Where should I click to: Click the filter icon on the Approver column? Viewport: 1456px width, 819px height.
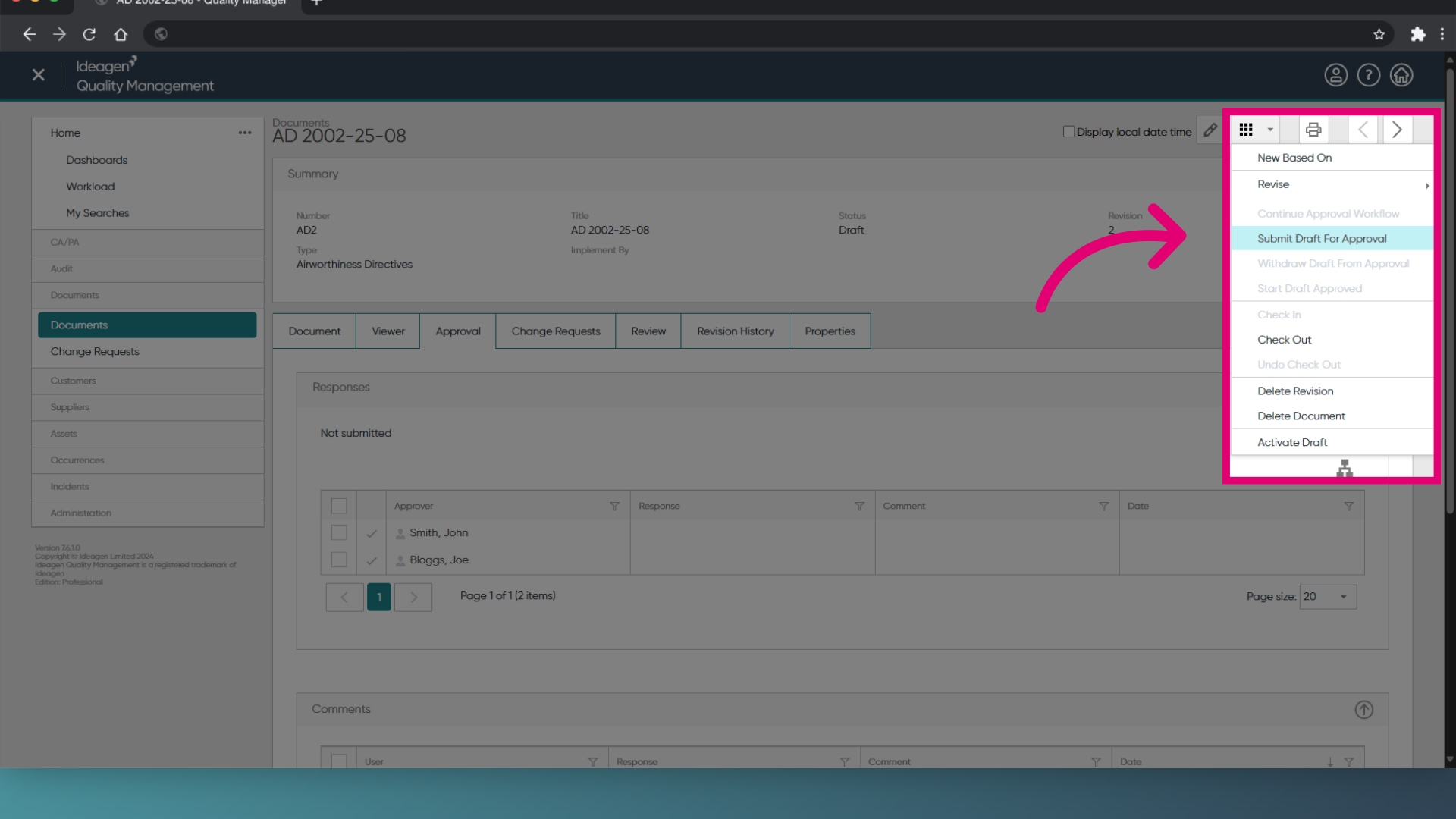614,506
